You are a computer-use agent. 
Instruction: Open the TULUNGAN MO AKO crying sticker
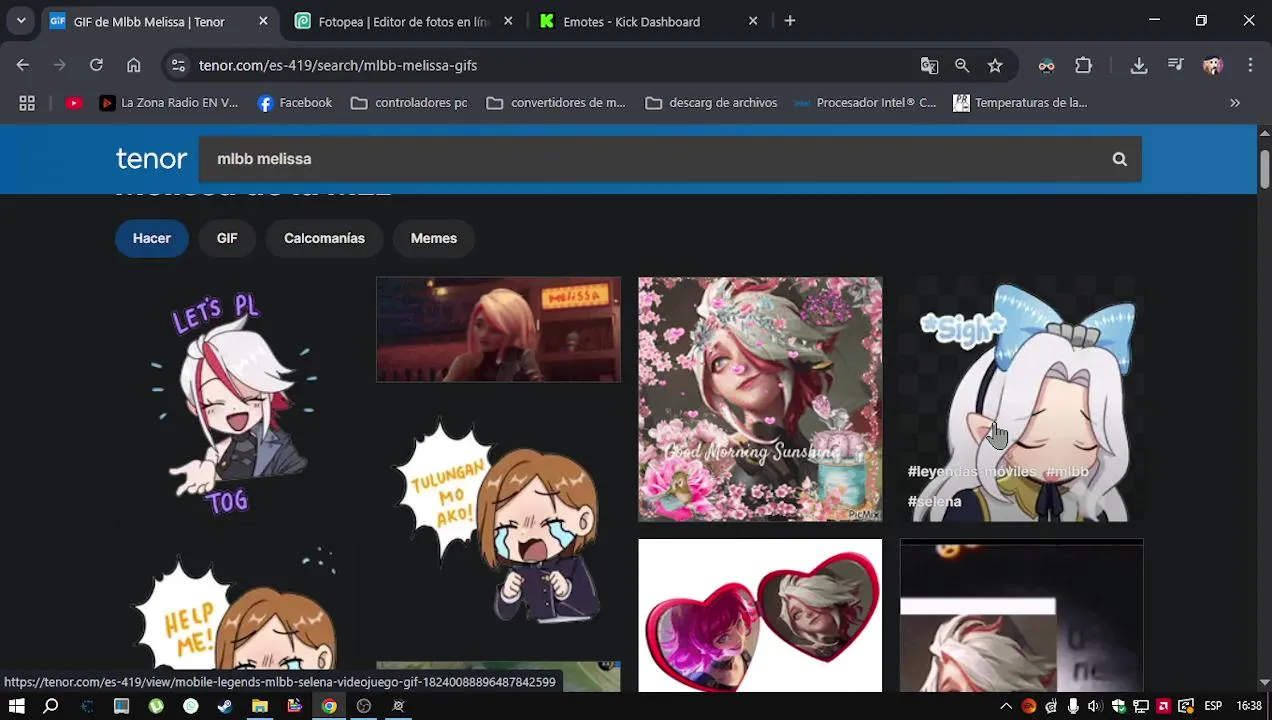coord(498,522)
